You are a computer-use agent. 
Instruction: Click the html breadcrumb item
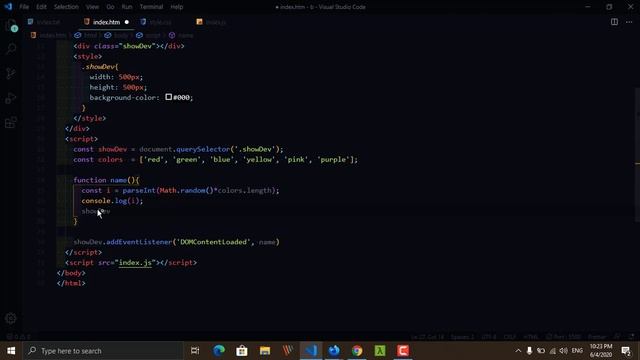pos(86,36)
